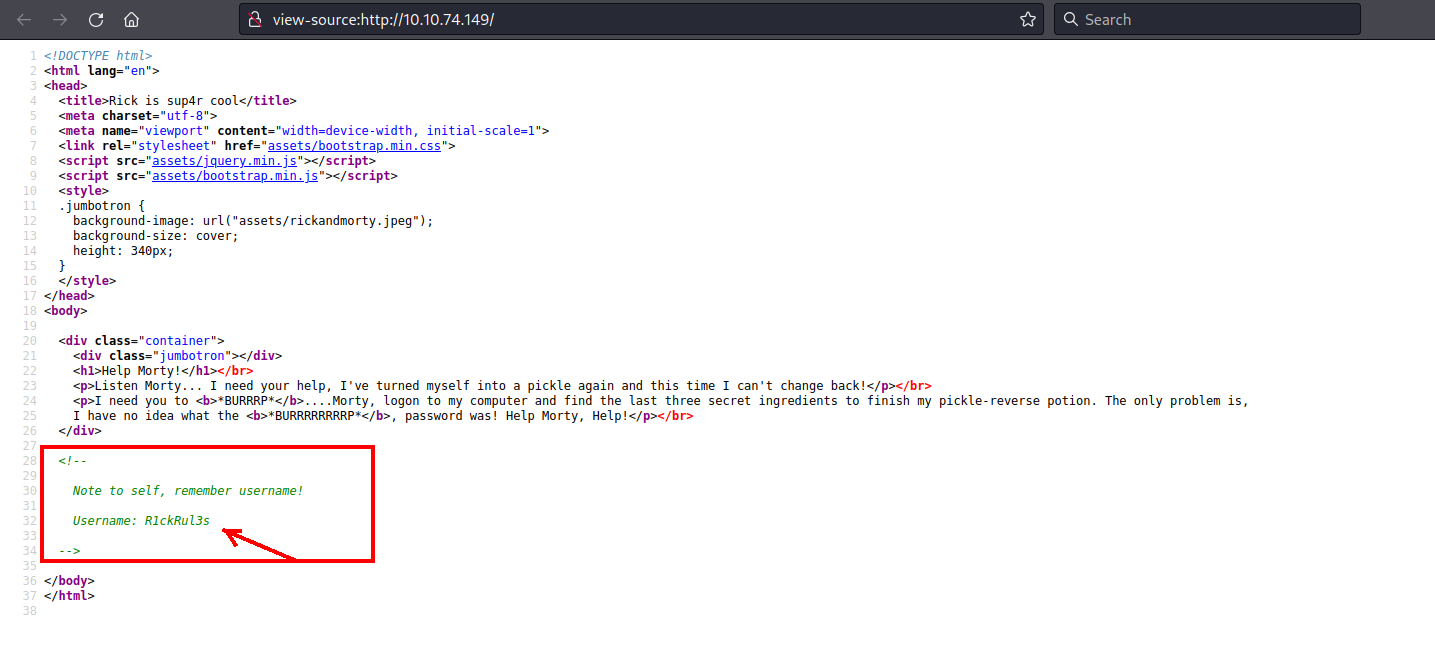
Task: Go back with the back arrow
Action: [24, 19]
